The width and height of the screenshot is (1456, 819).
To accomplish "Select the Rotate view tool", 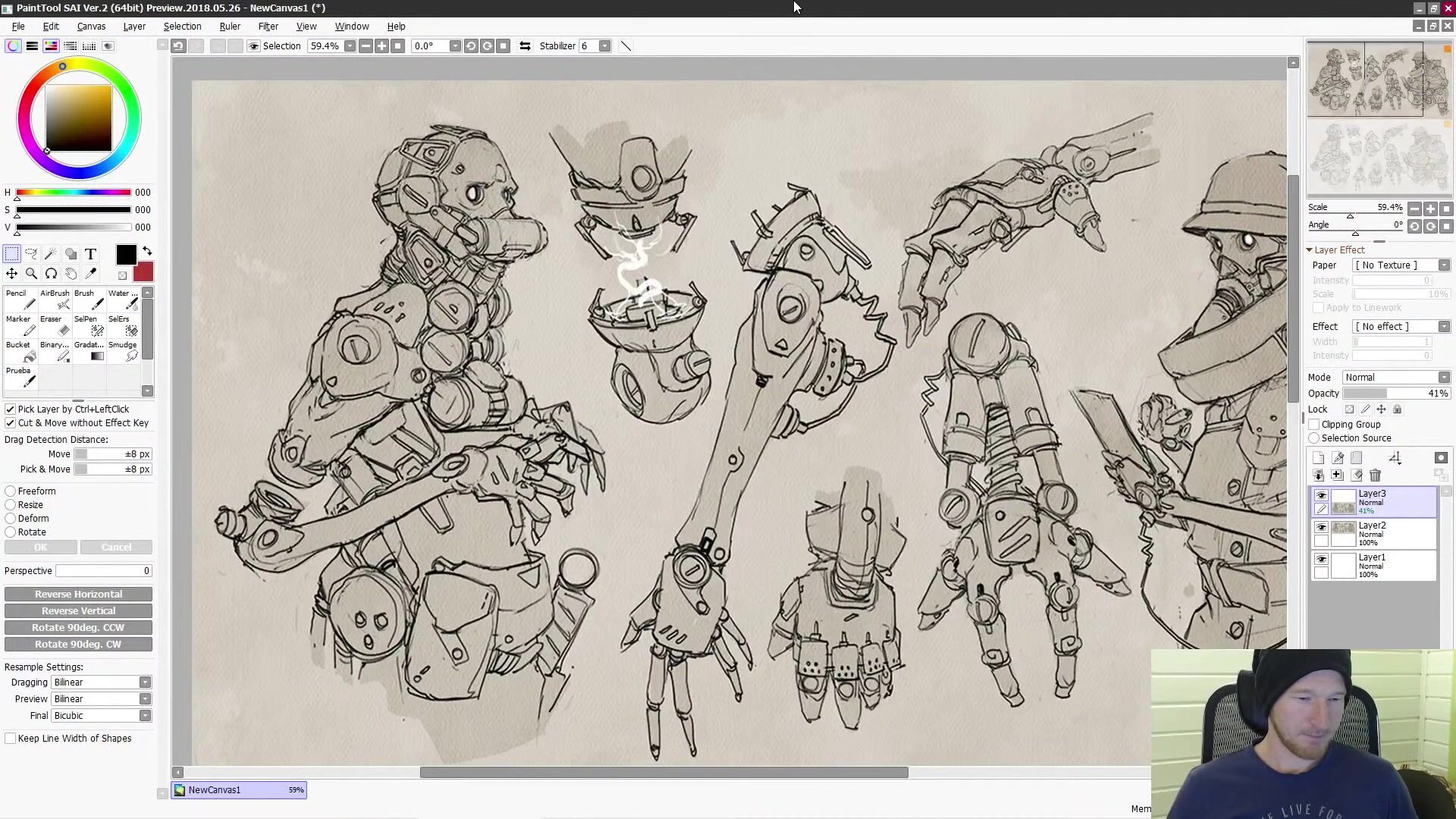I will click(51, 274).
